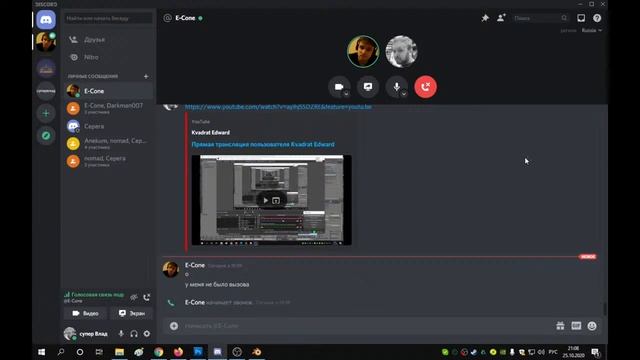Add friends to DM icon
This screenshot has height=360, width=640.
click(x=501, y=18)
